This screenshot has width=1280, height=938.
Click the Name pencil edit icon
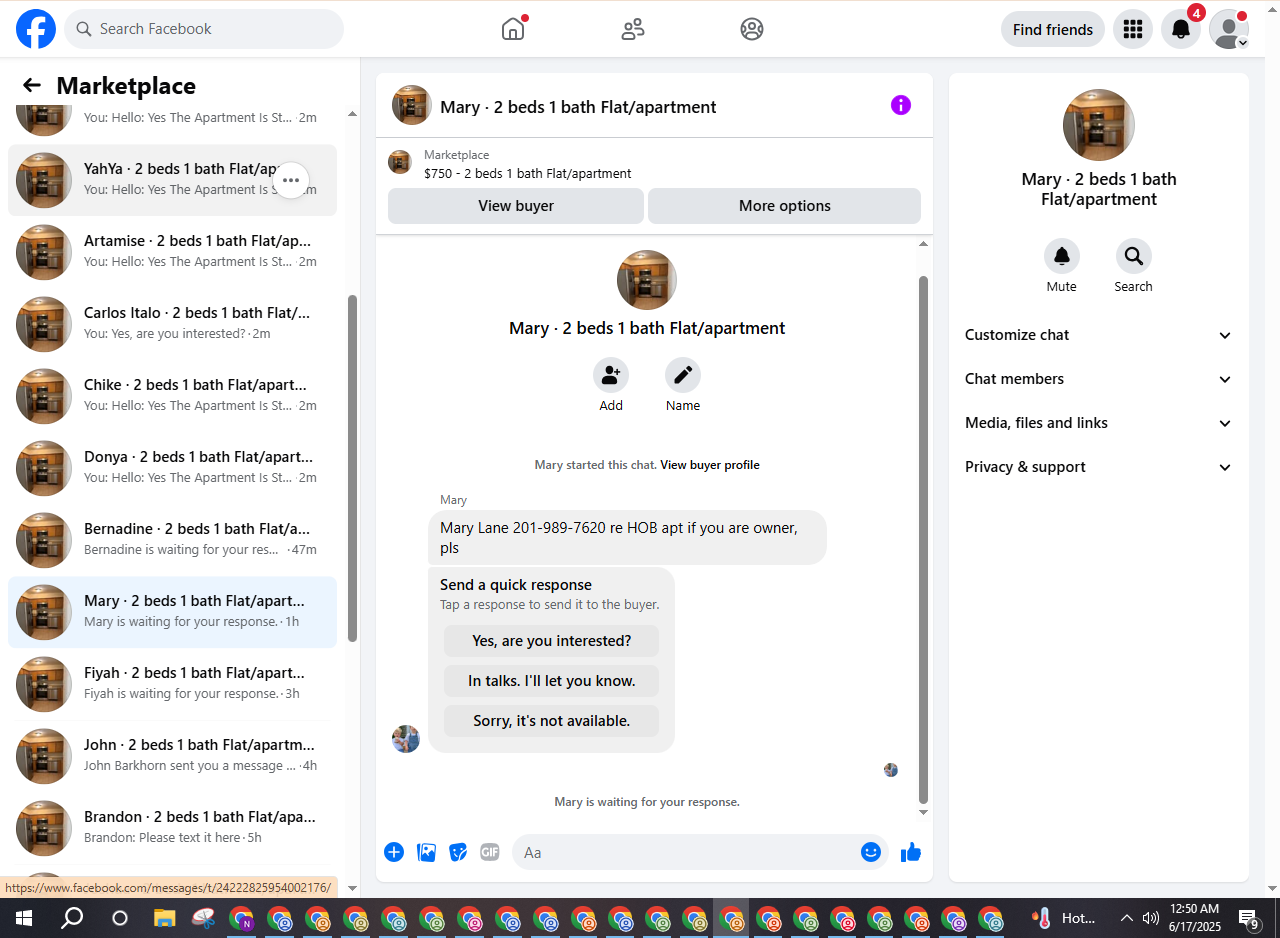click(683, 376)
